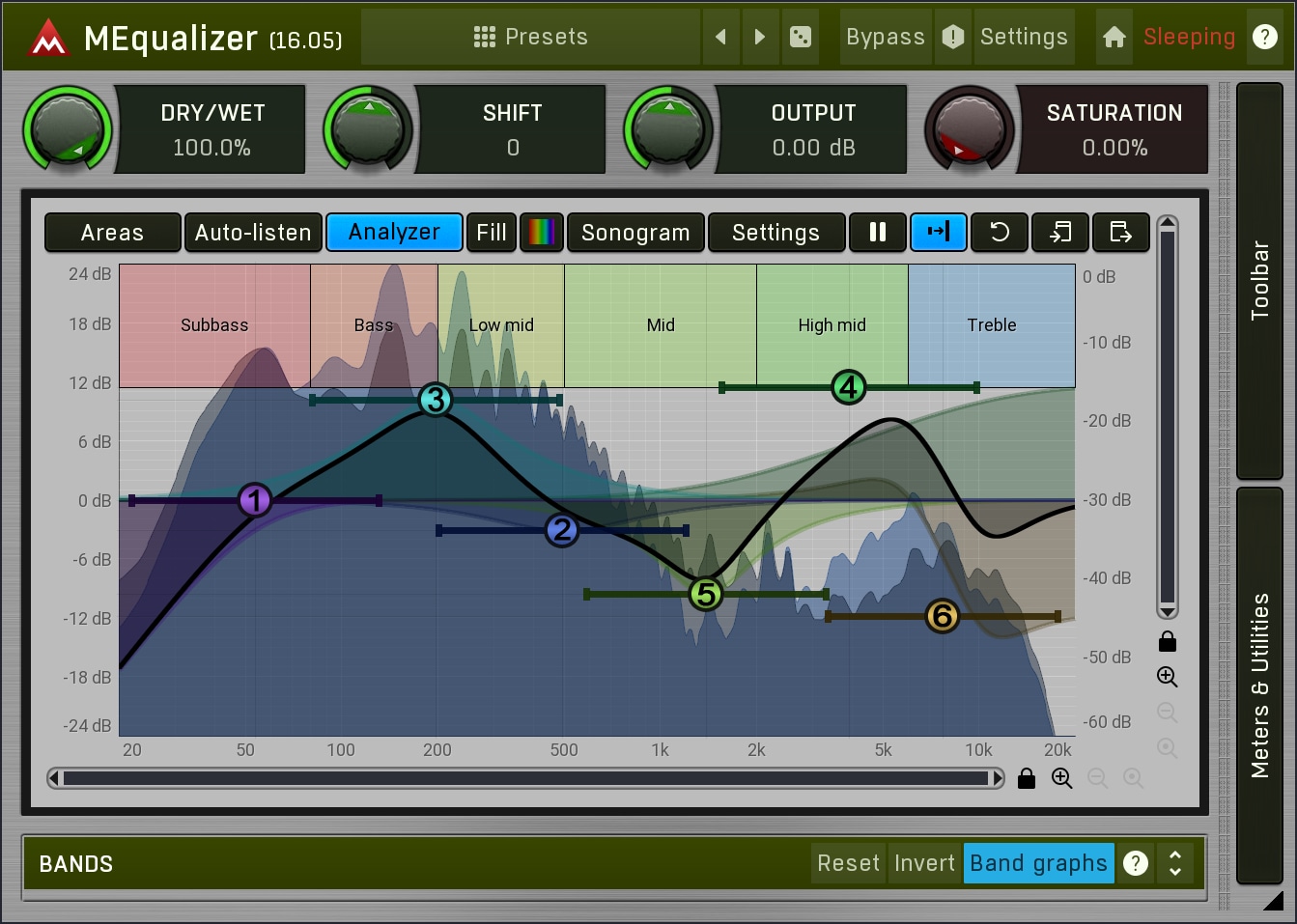
Task: Click the Subbass frequency area
Action: coord(214,325)
